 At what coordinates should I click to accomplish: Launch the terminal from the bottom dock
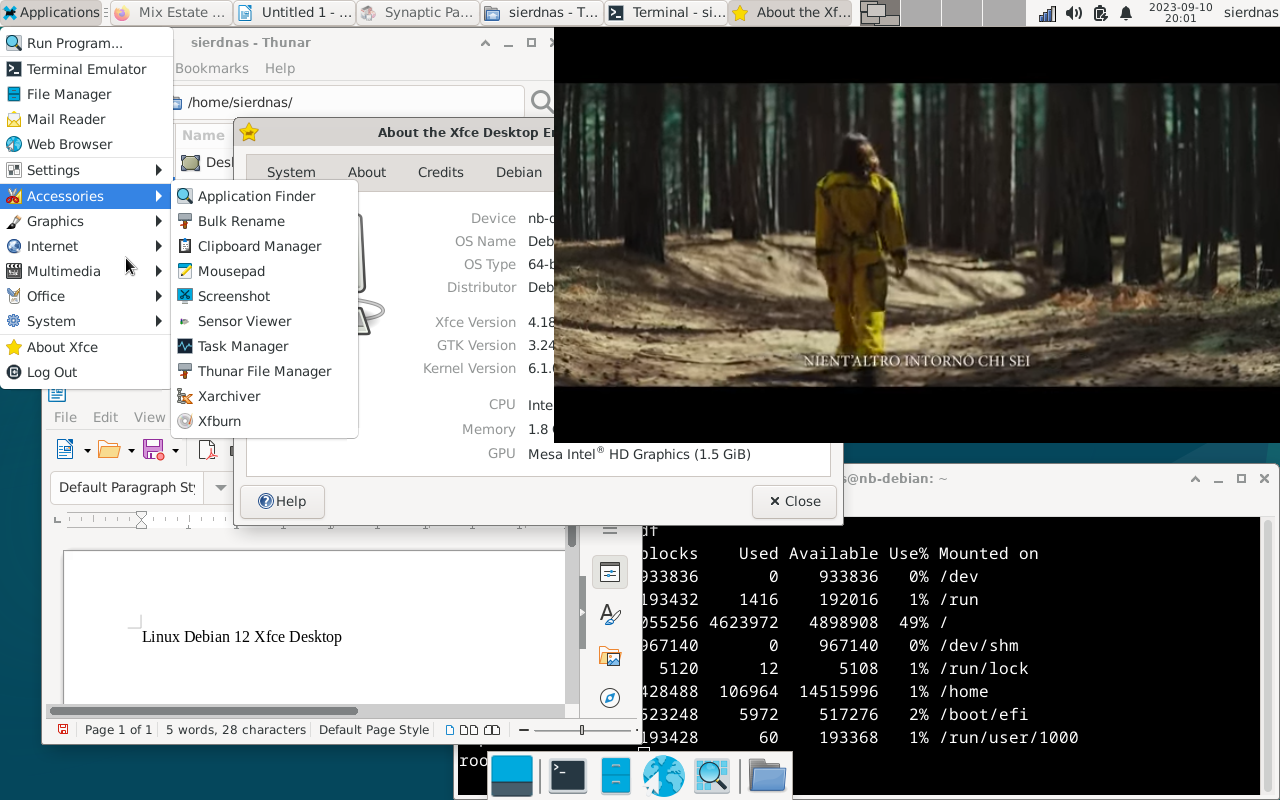pos(568,775)
